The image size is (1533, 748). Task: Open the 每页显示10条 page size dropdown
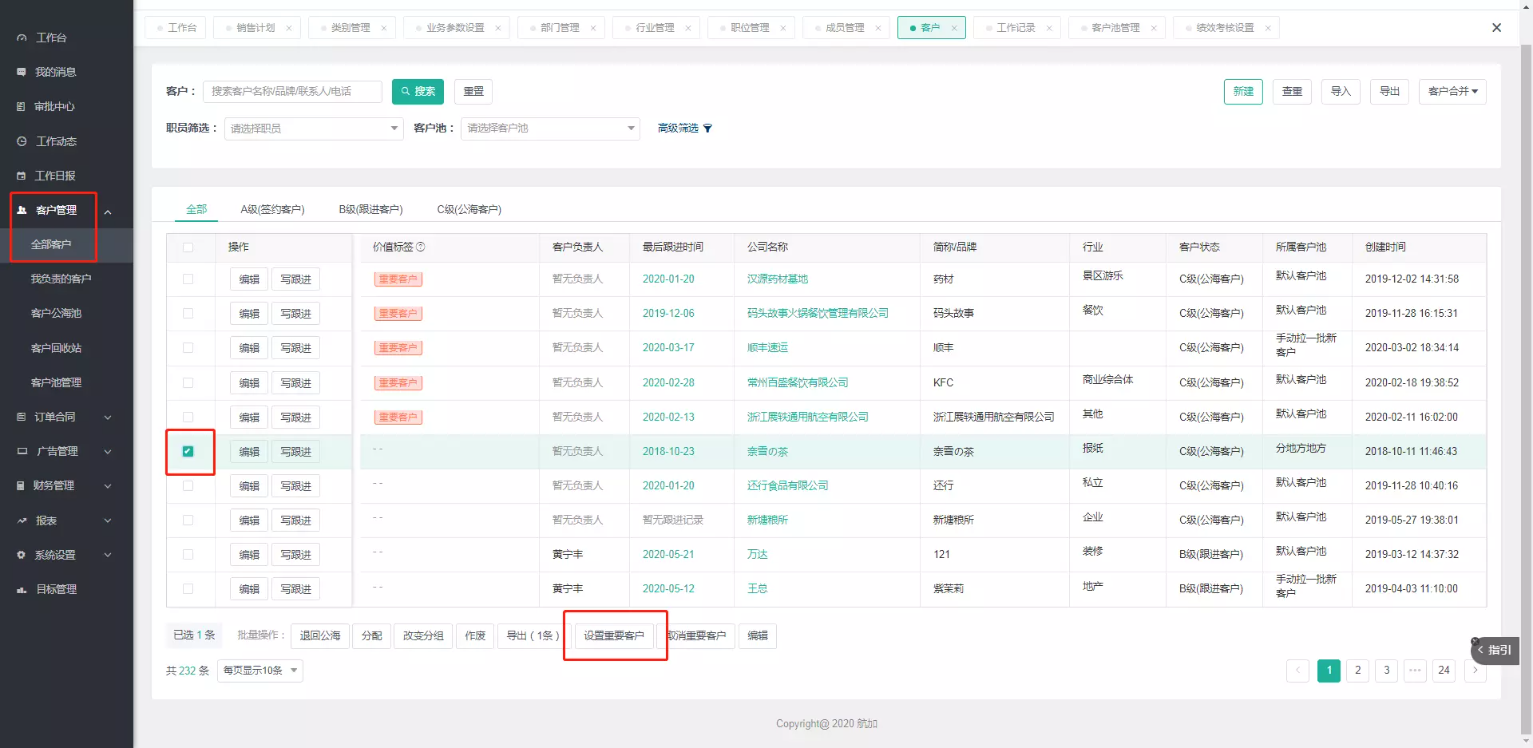[260, 671]
